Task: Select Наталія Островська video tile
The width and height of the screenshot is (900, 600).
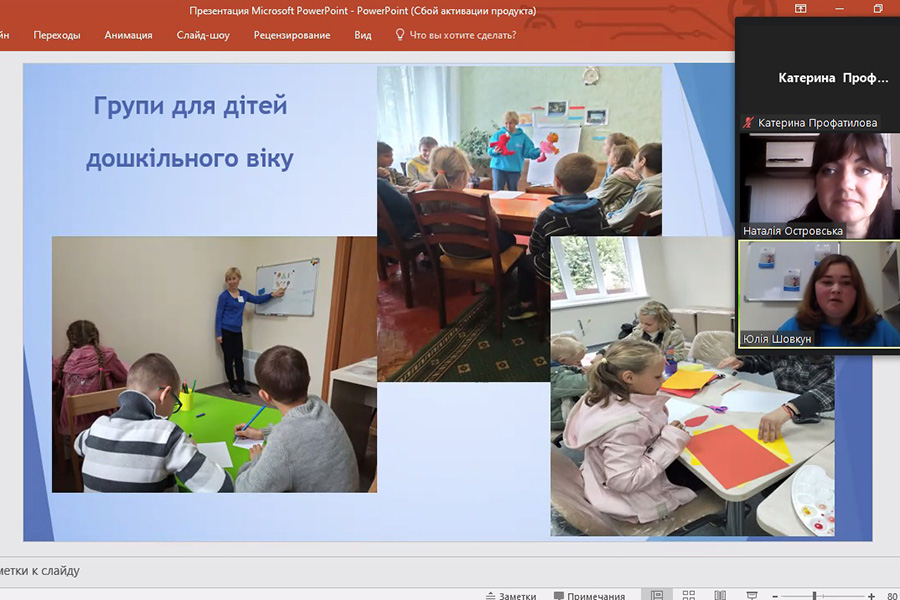Action: (819, 185)
